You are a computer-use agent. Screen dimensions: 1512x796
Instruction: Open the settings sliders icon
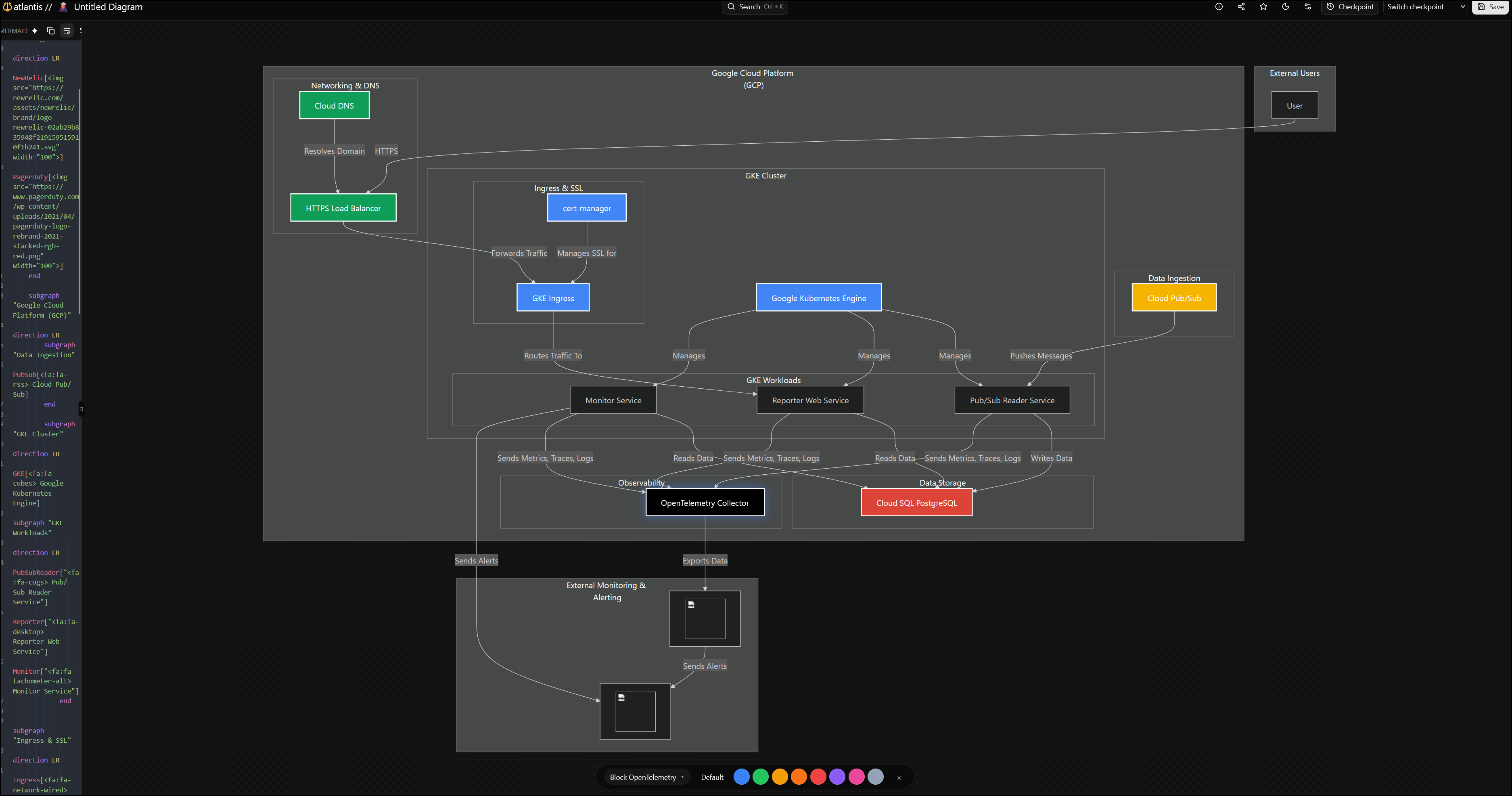[1308, 7]
